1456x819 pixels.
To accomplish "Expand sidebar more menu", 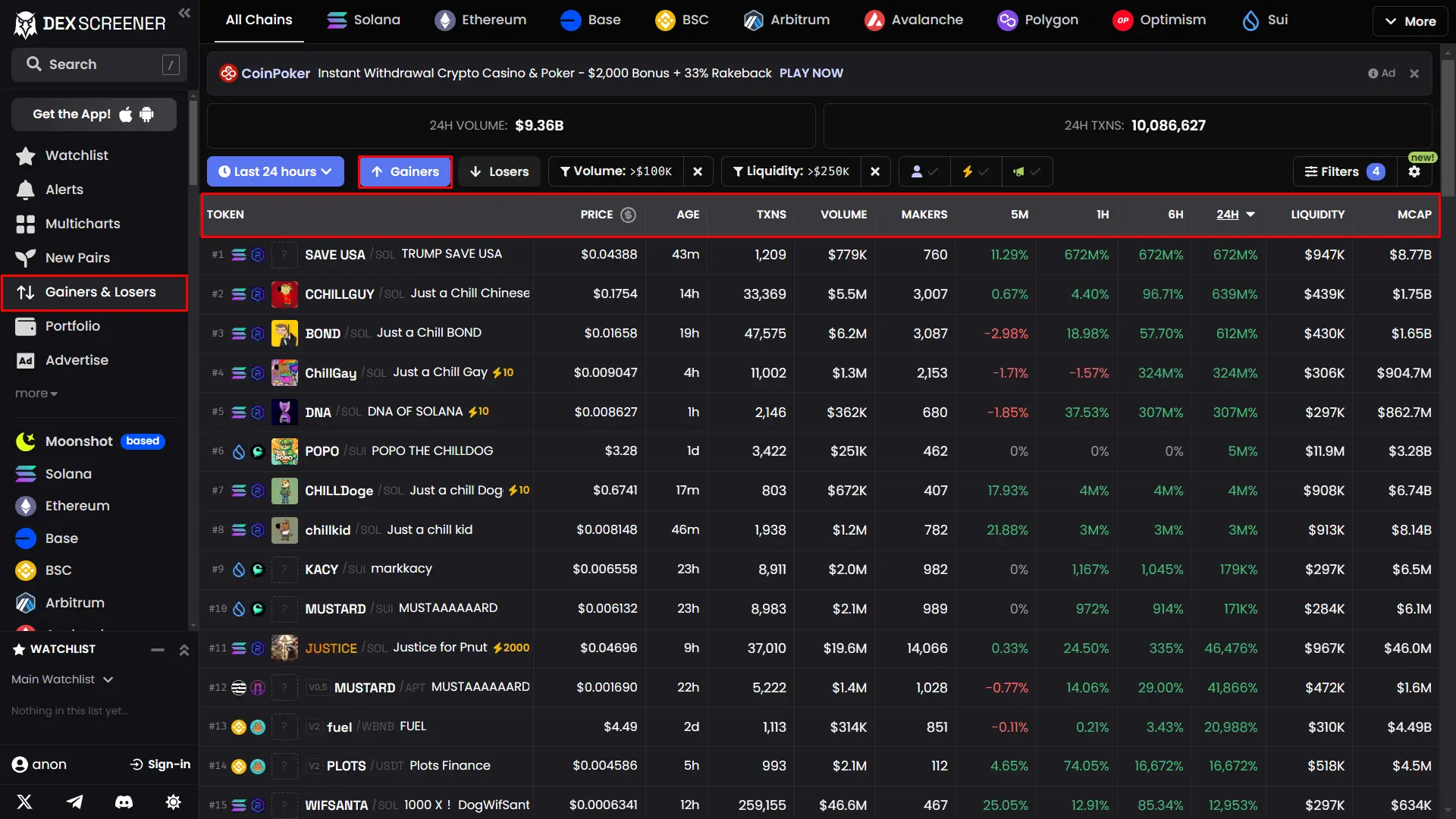I will tap(36, 394).
